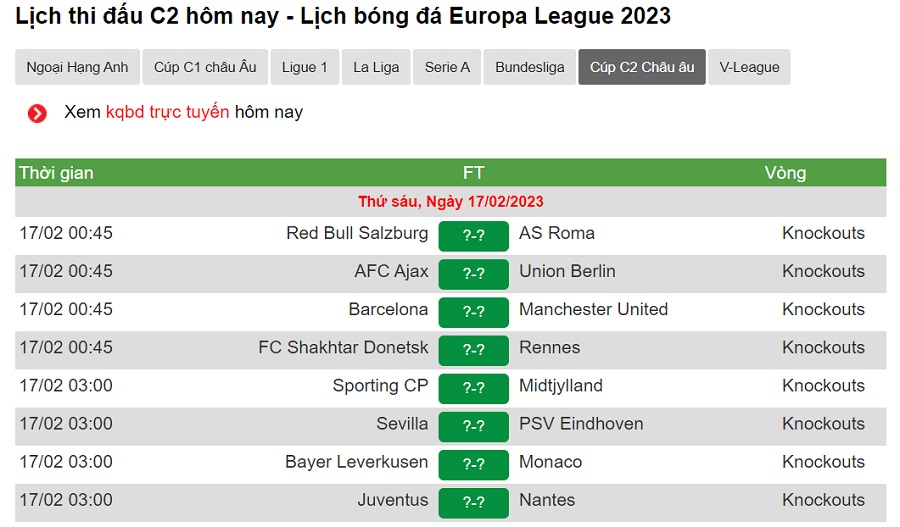
Task: Open the V-League tab
Action: tap(749, 67)
